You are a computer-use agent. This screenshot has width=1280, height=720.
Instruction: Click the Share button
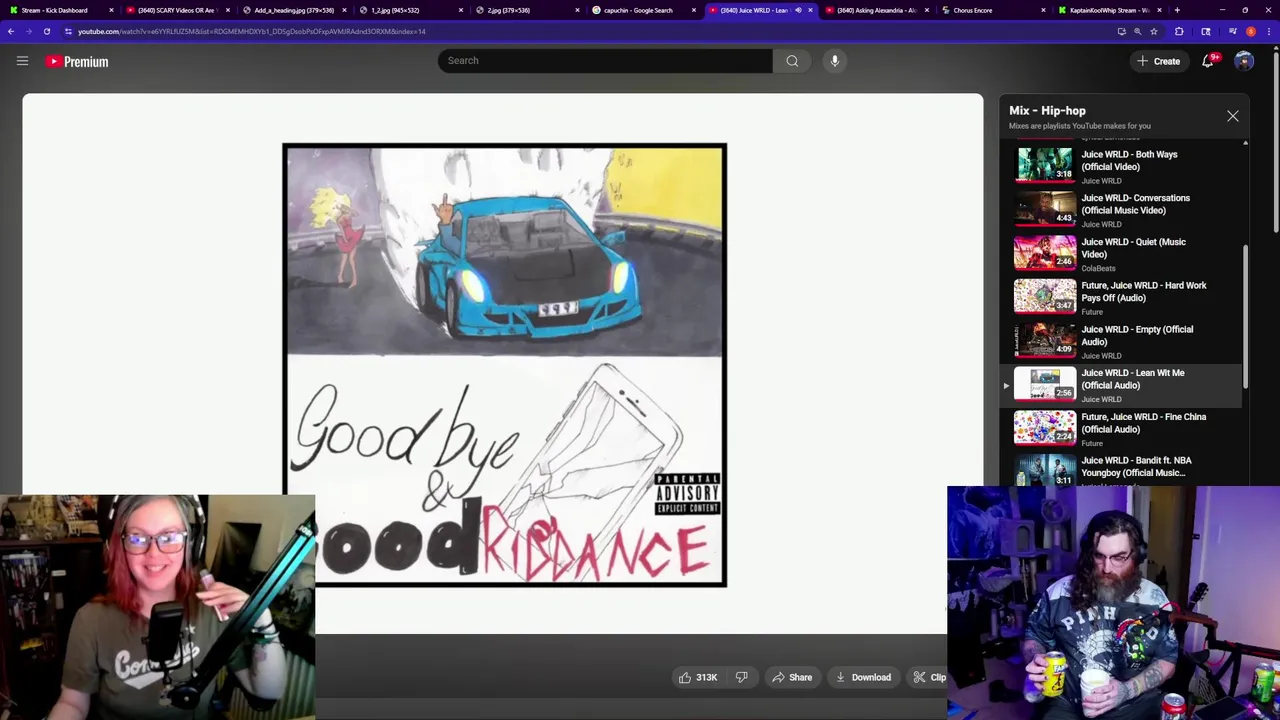pos(791,678)
